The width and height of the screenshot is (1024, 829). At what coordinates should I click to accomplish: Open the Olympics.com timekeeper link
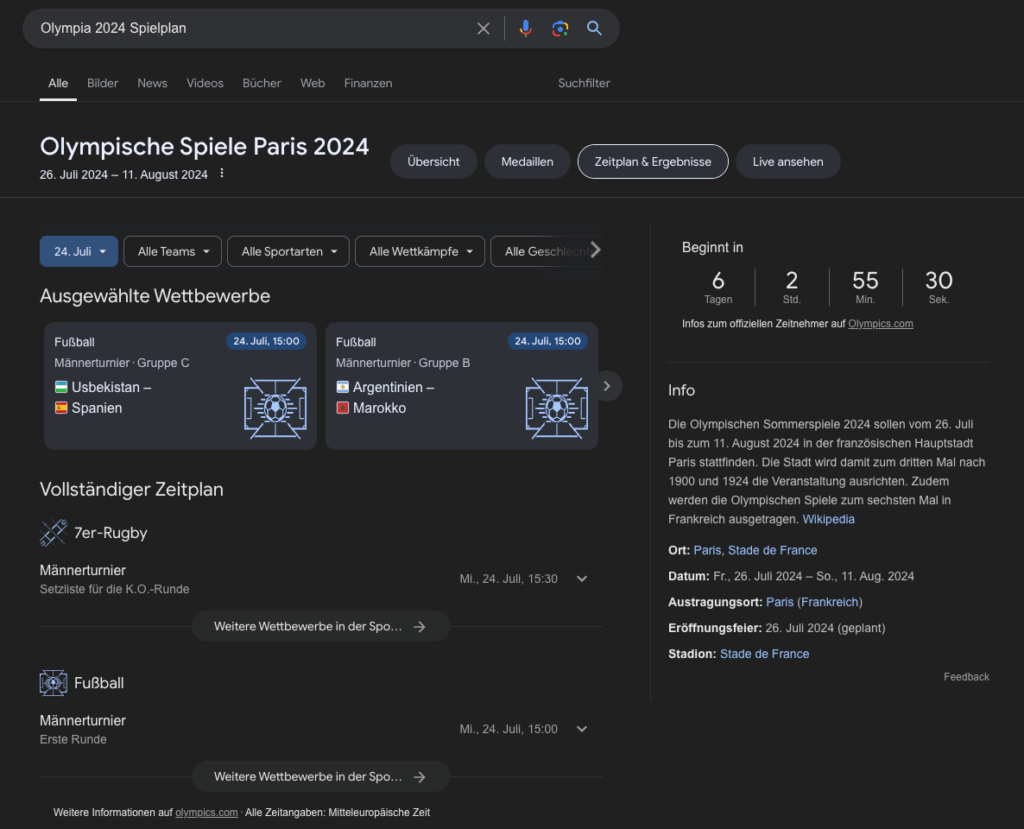click(x=880, y=324)
